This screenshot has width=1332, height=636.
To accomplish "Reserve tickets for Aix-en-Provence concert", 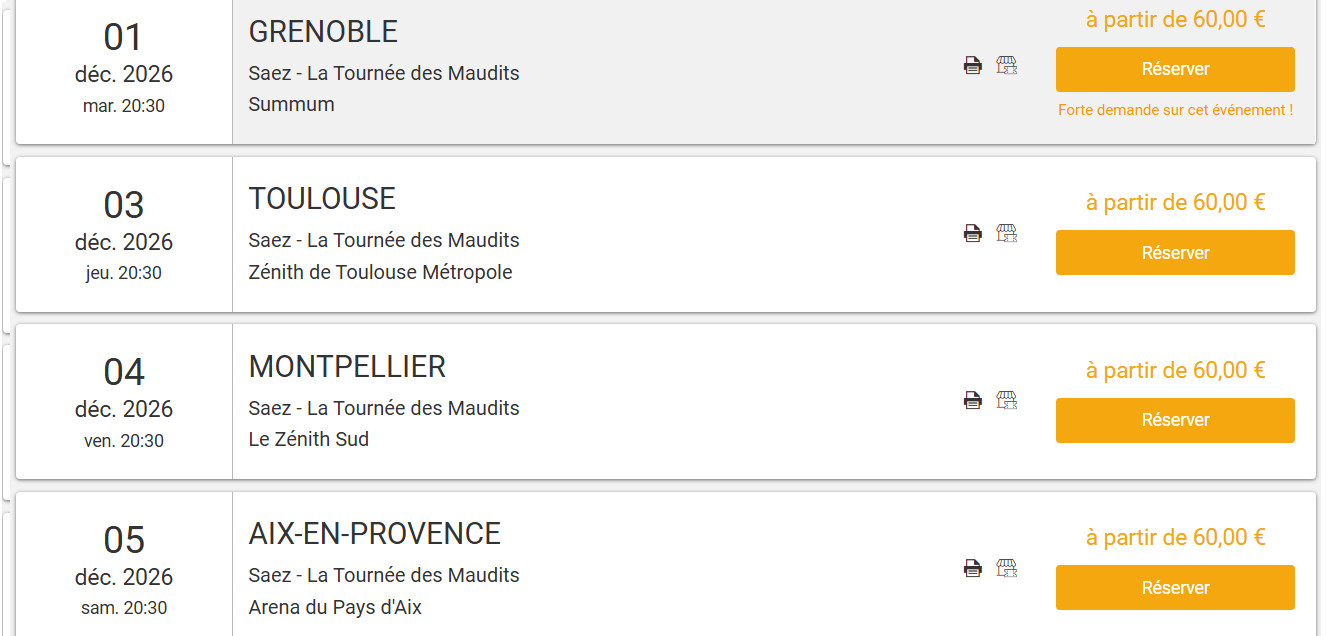I will (1175, 588).
